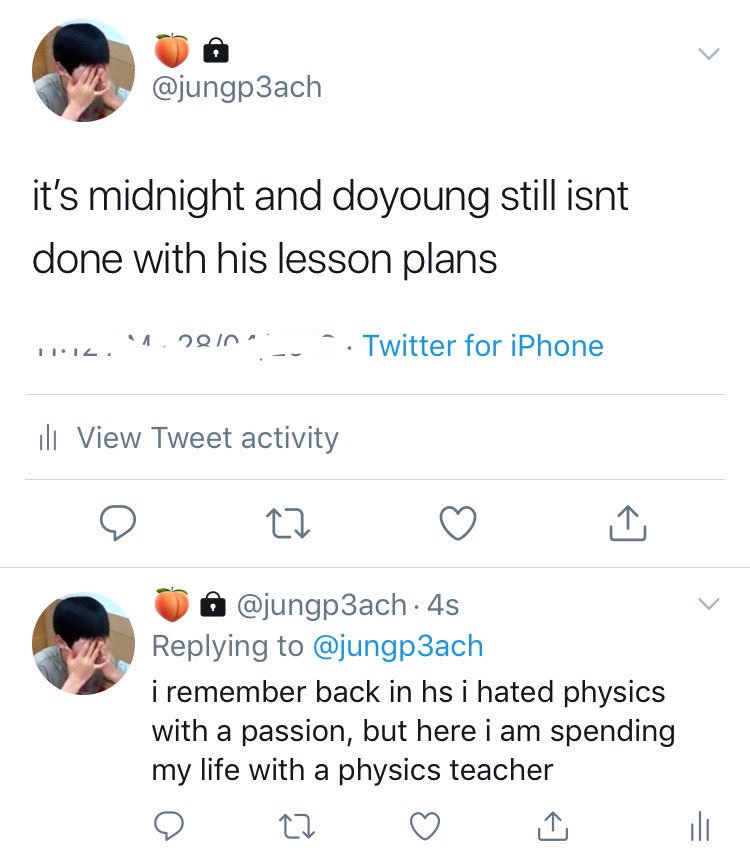Click the reply icon under main tweet
750x866 pixels.
click(x=118, y=522)
